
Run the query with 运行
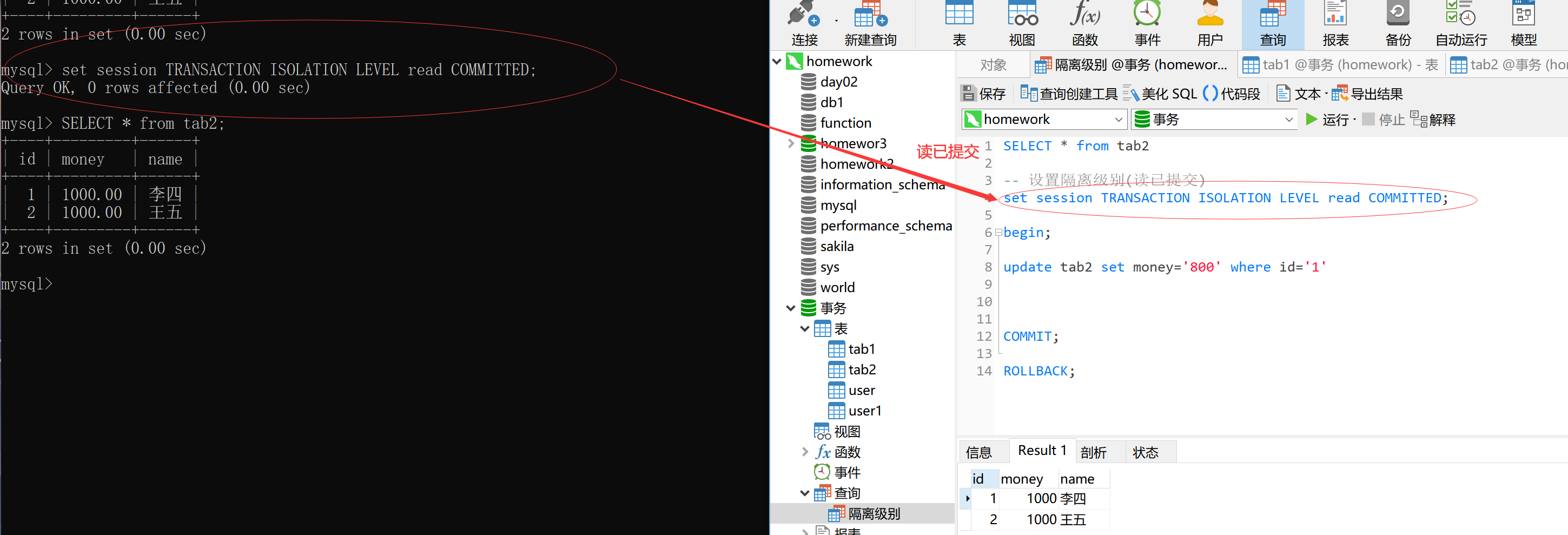click(x=1327, y=120)
